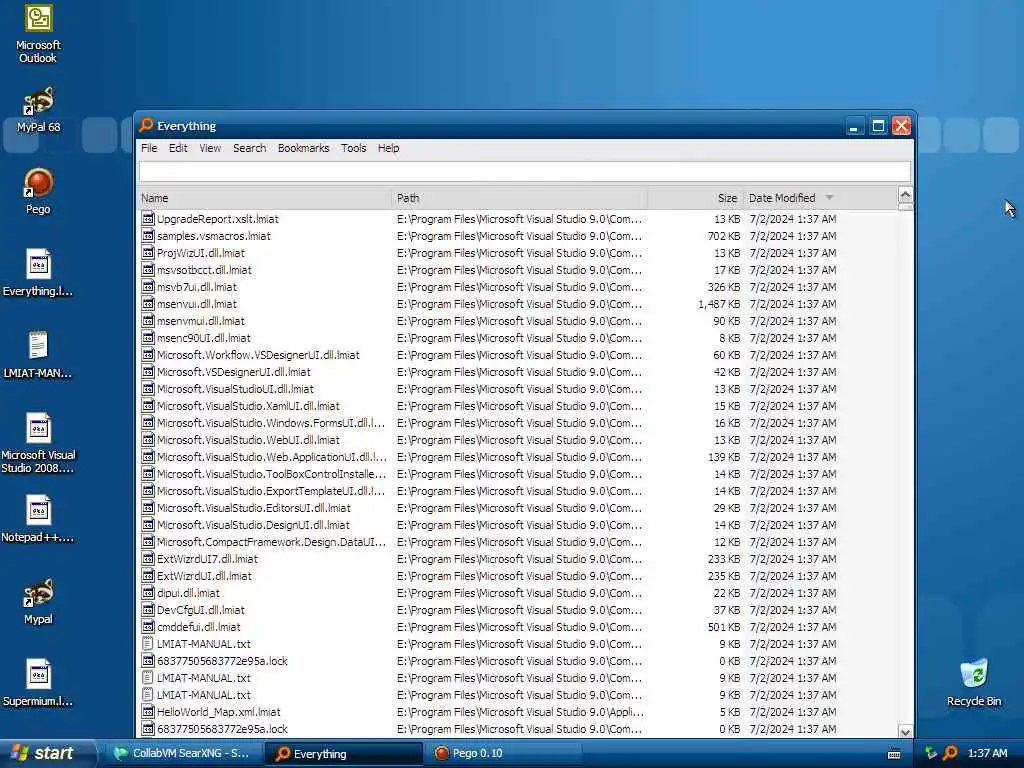Image resolution: width=1024 pixels, height=768 pixels.
Task: Click the 501 KB size cell
Action: click(724, 627)
